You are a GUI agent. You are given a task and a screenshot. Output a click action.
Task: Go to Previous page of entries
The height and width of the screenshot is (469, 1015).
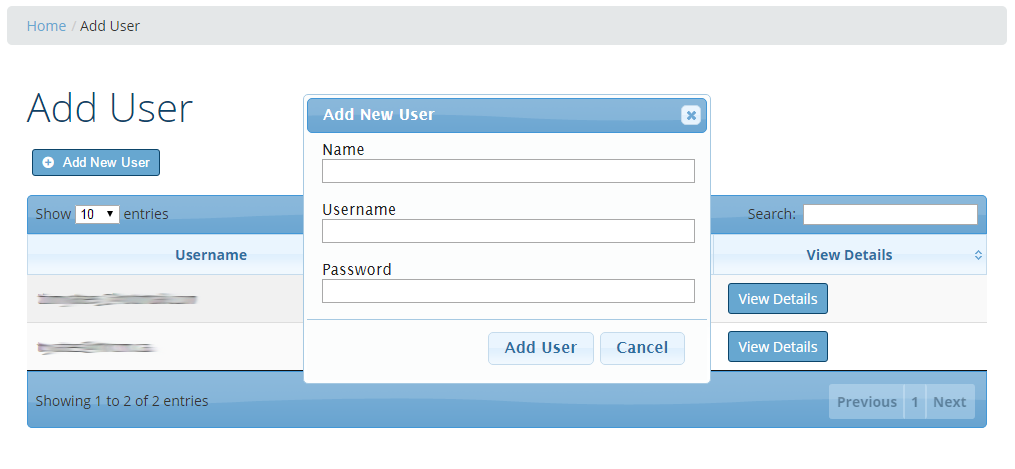pyautogui.click(x=866, y=402)
